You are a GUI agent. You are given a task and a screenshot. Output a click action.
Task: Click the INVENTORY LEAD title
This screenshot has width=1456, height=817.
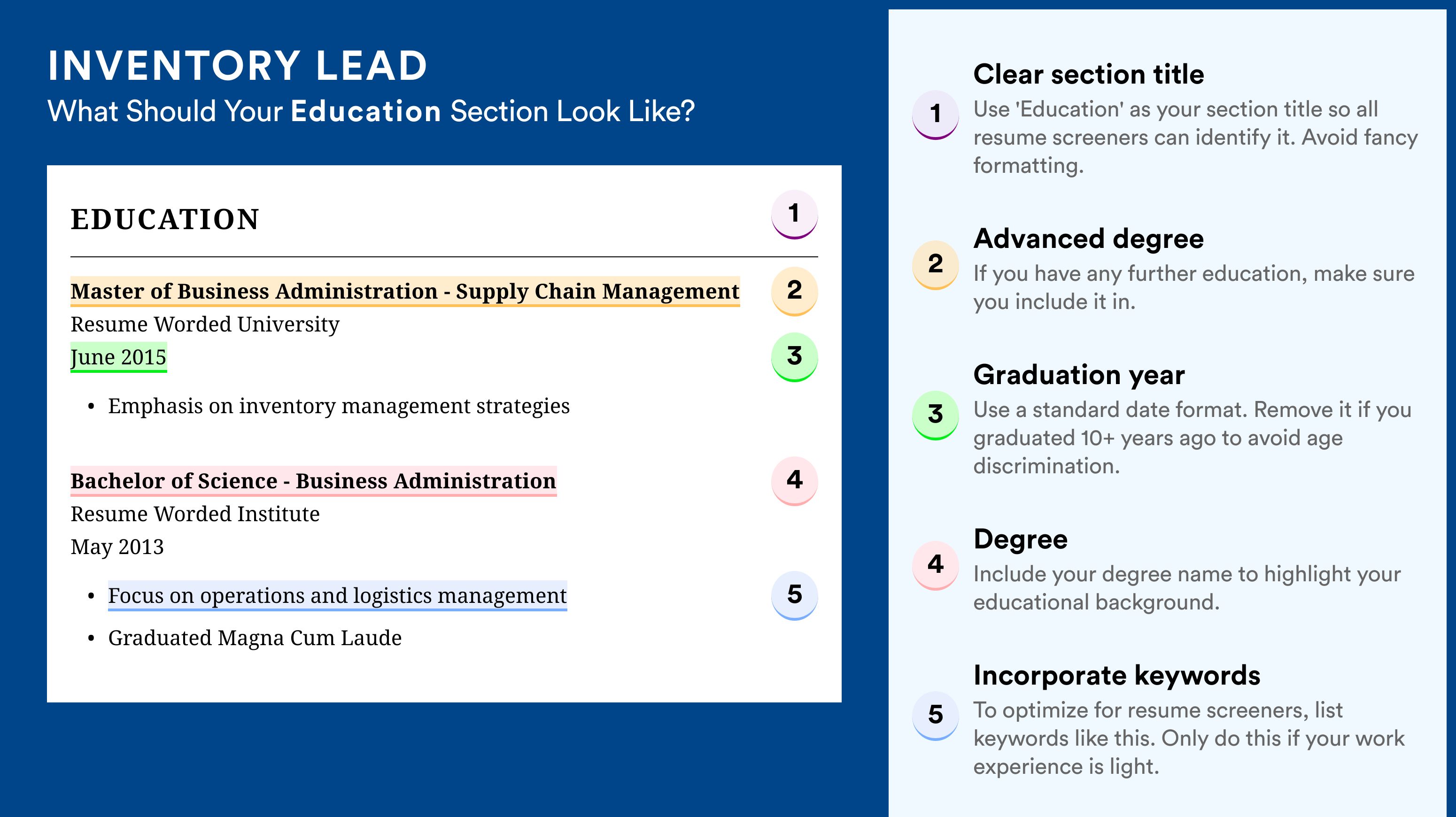(237, 66)
